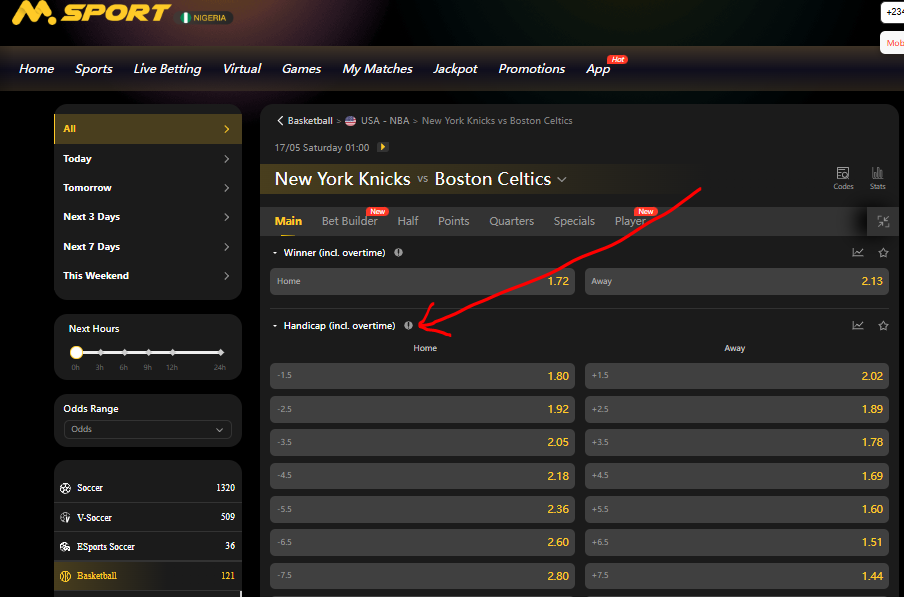Click the MSport logo
904x597 pixels.
(91, 13)
